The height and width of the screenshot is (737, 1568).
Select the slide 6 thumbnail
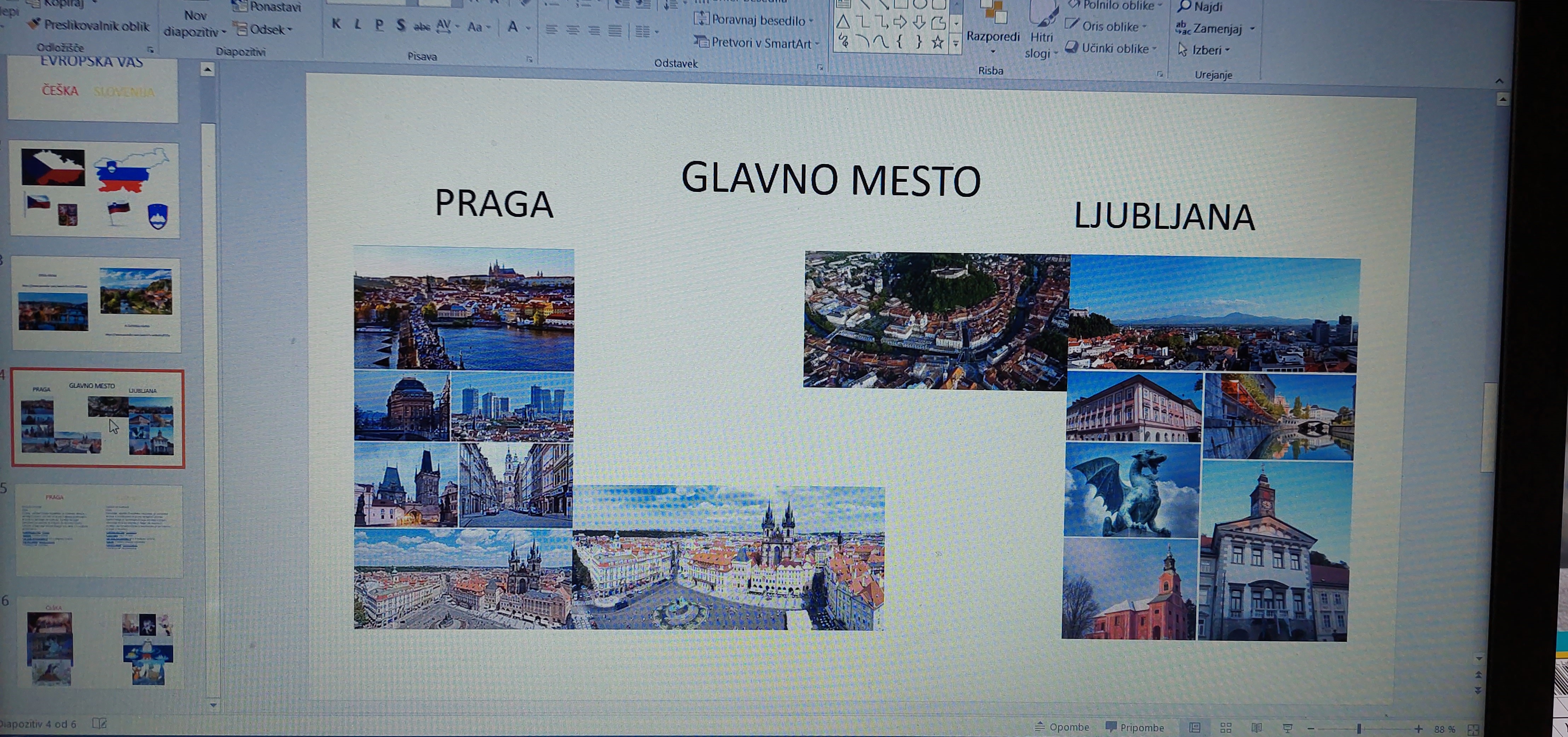click(99, 643)
